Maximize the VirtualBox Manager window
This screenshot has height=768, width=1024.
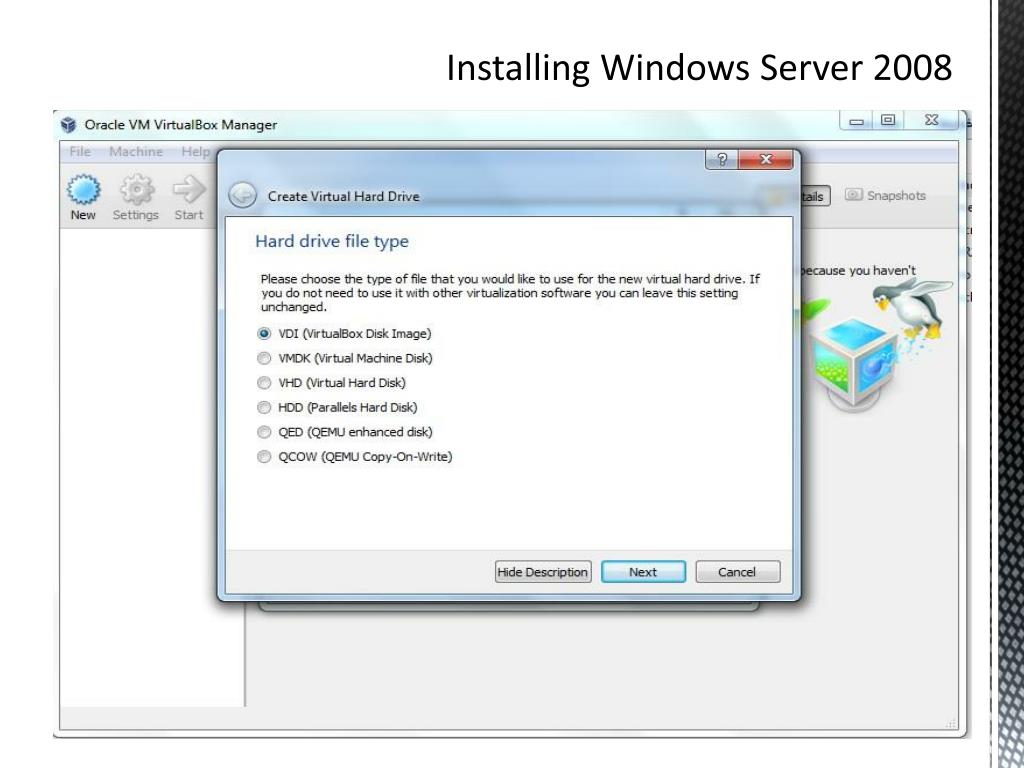(888, 120)
